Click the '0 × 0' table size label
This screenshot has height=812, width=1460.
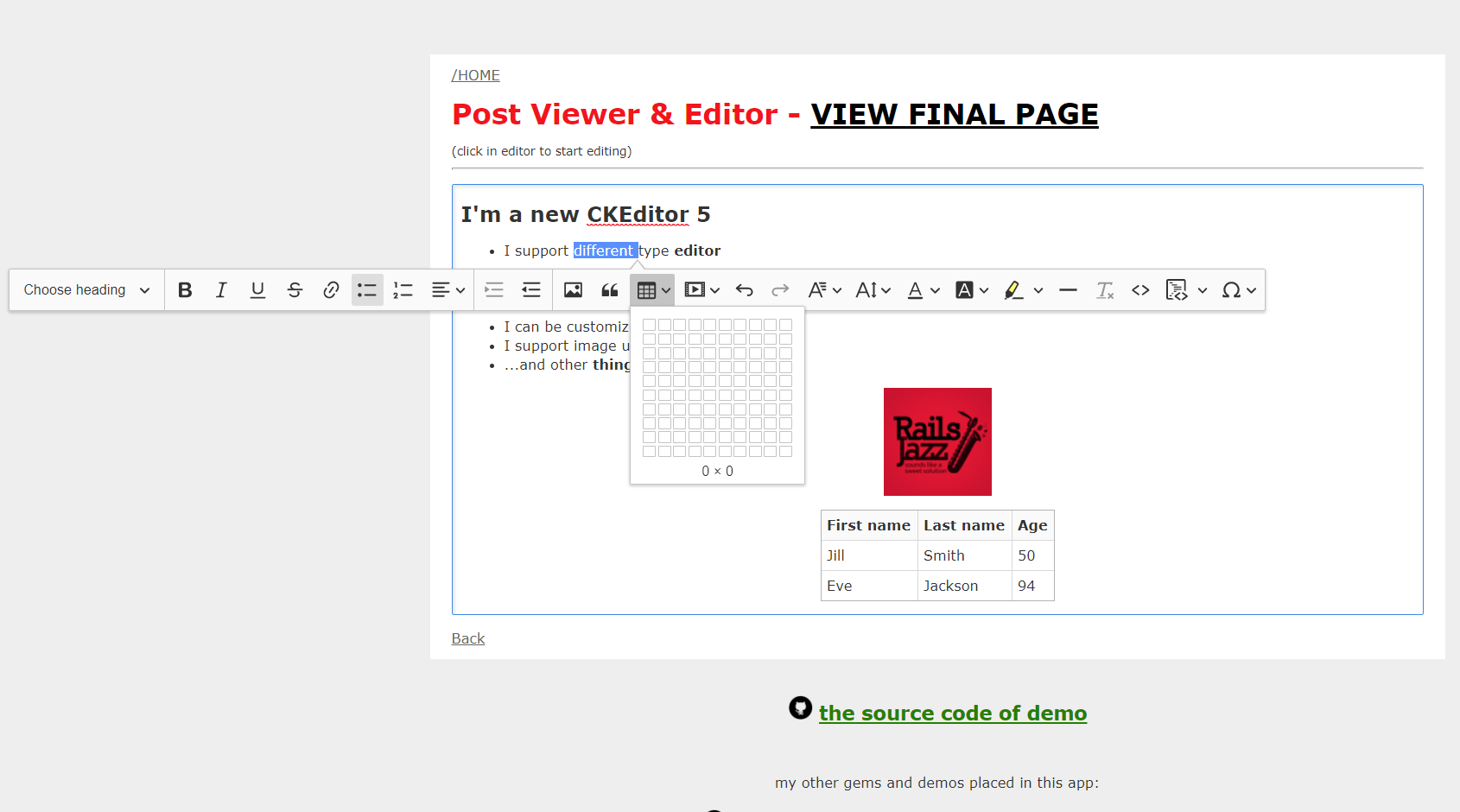(x=717, y=471)
